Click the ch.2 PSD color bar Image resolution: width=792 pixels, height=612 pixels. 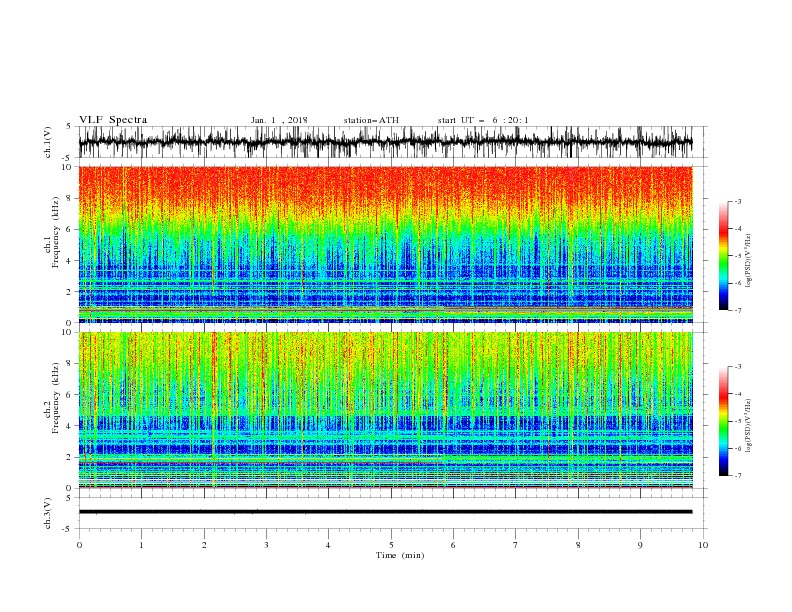point(723,421)
